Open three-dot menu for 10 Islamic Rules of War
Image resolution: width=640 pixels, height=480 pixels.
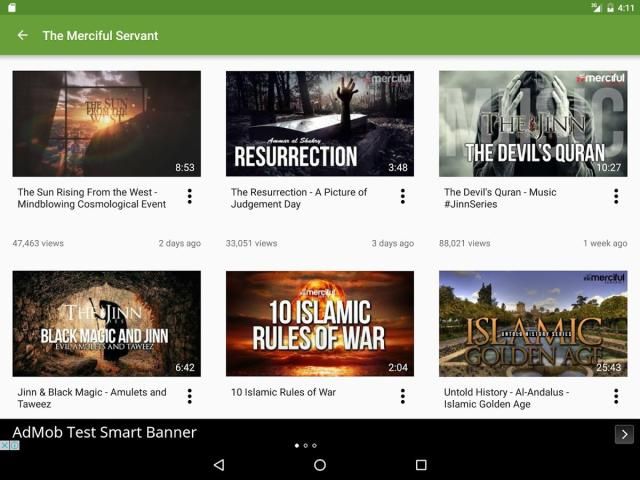click(403, 397)
